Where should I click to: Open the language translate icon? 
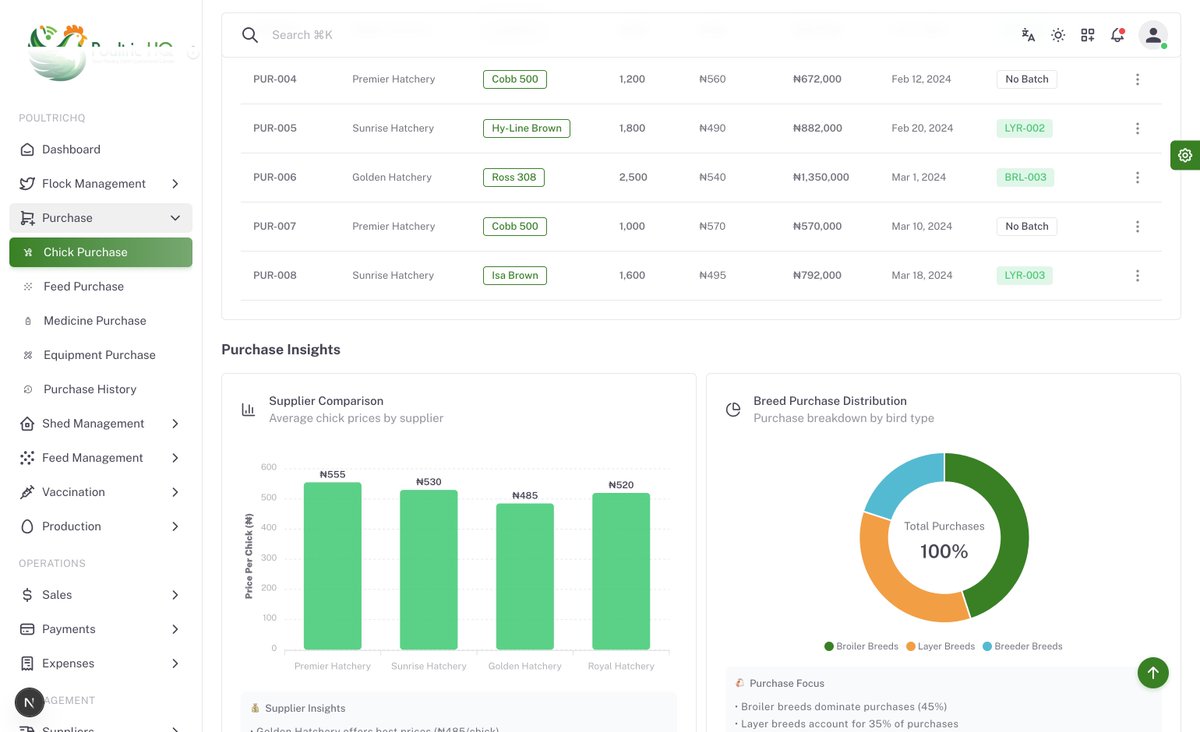[x=1028, y=35]
